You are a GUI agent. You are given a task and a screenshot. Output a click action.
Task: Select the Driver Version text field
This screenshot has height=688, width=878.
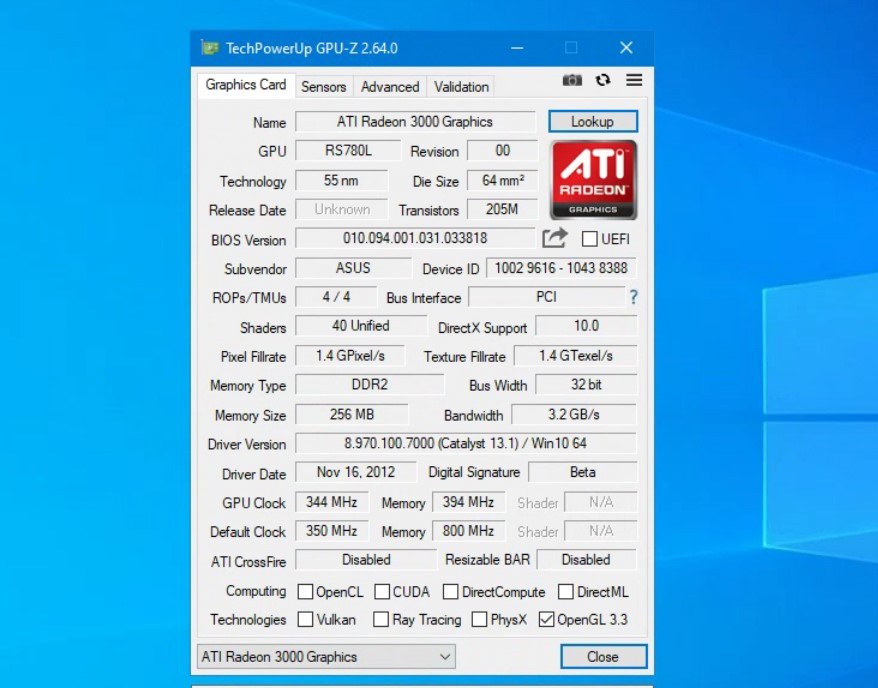pos(466,443)
